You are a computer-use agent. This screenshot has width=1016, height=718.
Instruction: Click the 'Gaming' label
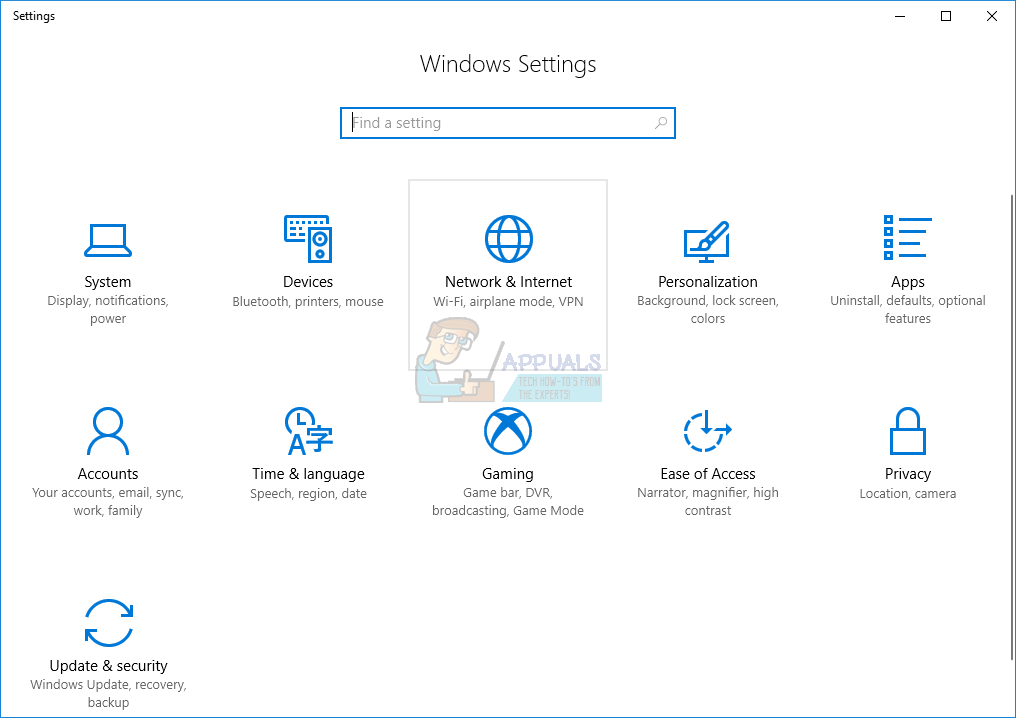tap(508, 474)
